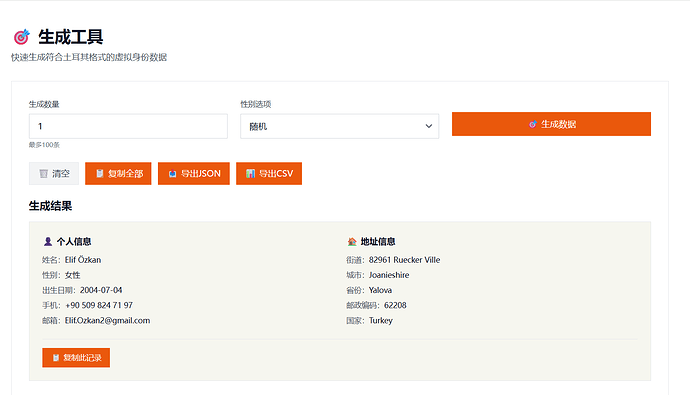Open the 性别选项 dropdown showing 随机
690x395 pixels.
[339, 126]
